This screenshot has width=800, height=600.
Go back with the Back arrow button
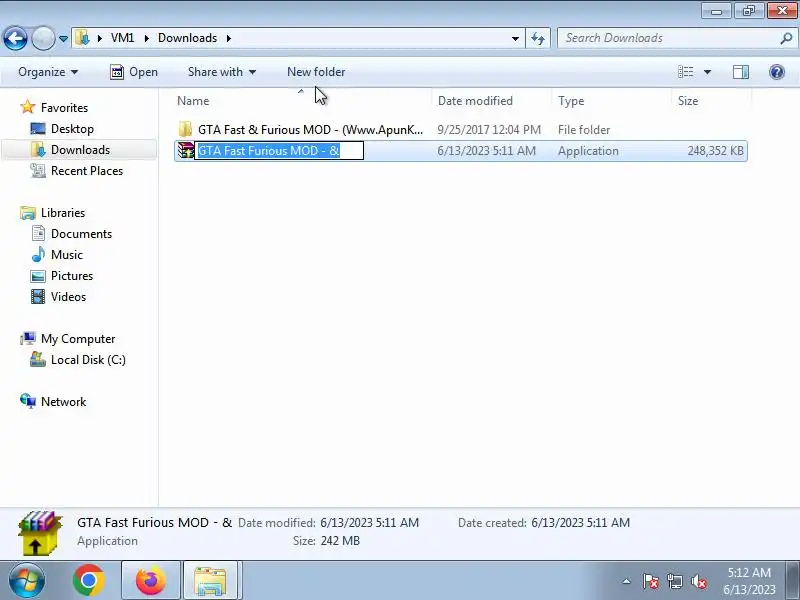click(x=15, y=38)
